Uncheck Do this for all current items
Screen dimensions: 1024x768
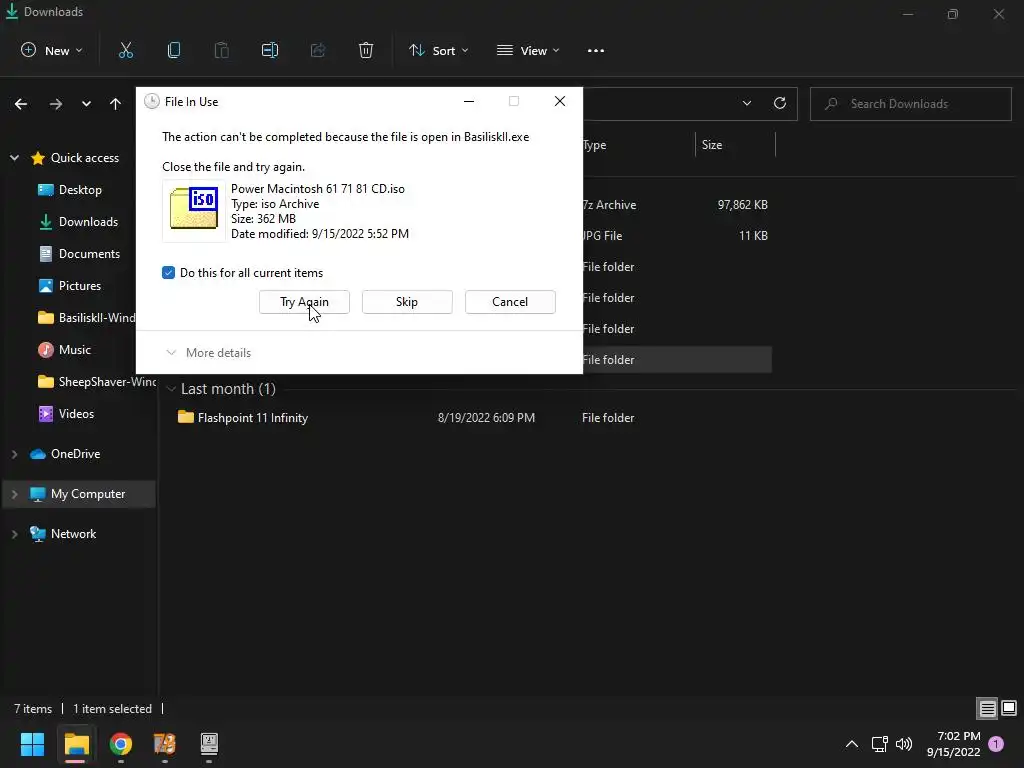168,273
